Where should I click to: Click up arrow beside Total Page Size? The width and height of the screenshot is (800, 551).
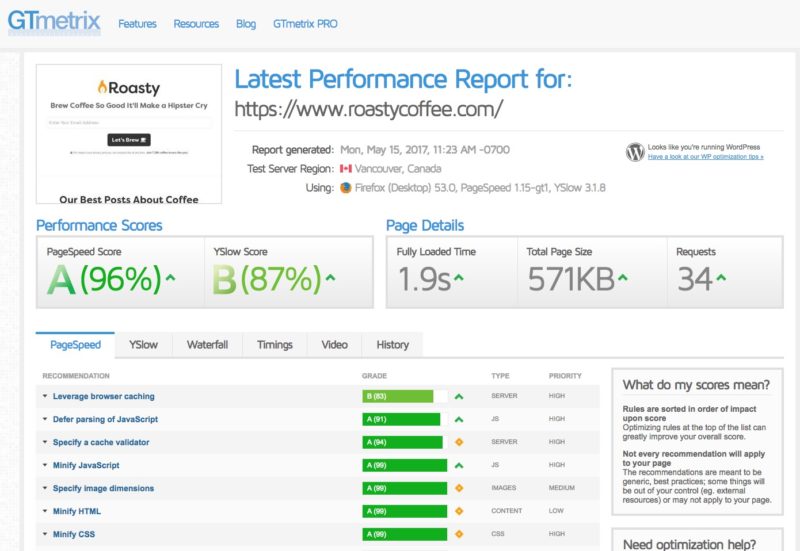622,278
